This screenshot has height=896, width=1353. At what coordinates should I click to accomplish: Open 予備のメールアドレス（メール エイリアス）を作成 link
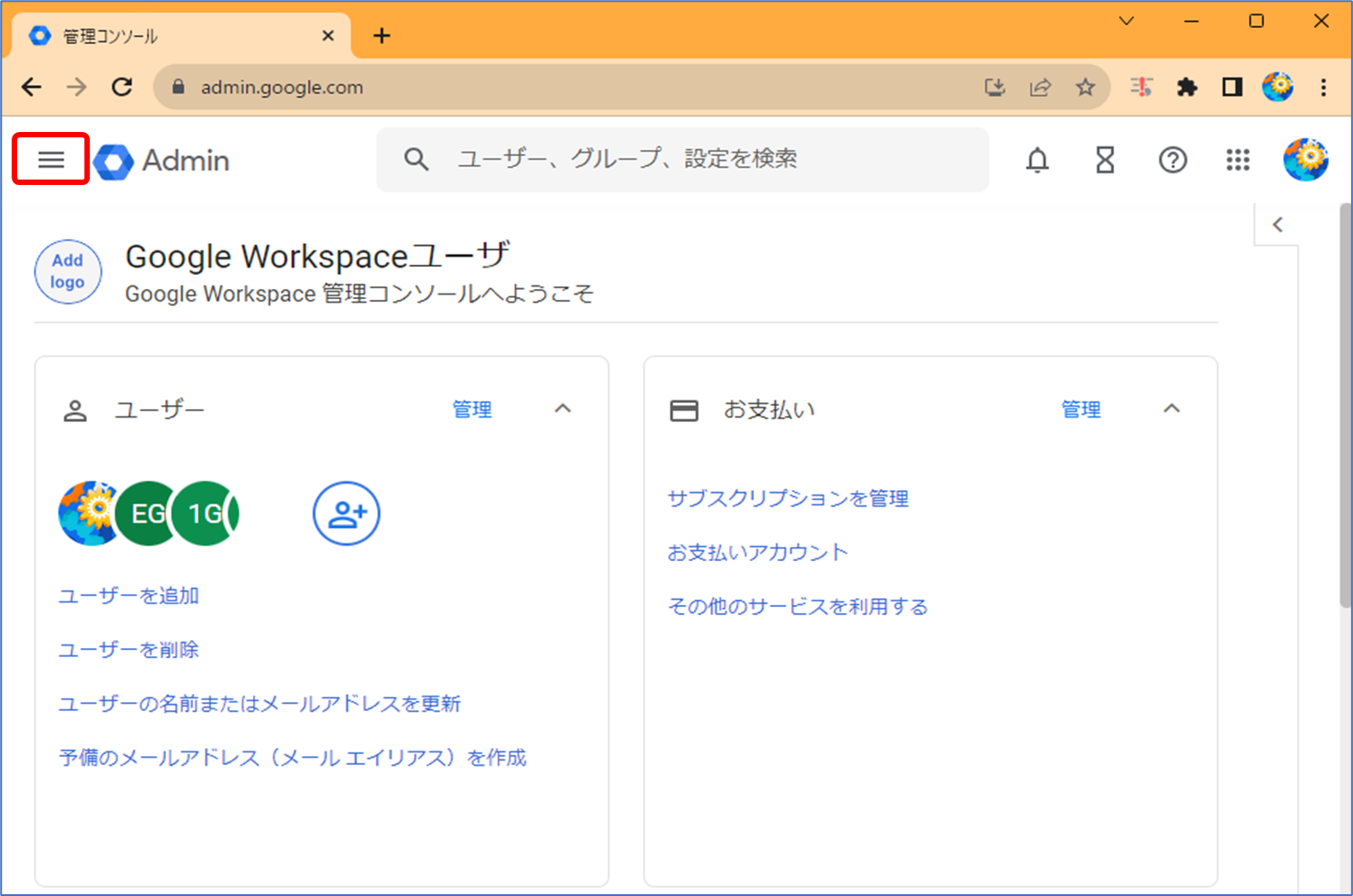[x=293, y=757]
